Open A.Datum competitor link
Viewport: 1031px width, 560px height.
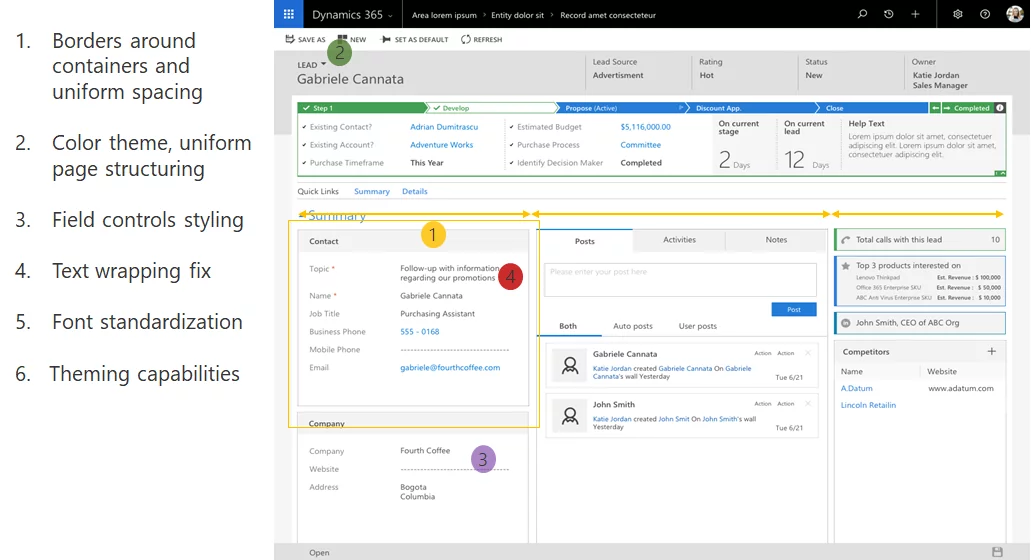[856, 388]
